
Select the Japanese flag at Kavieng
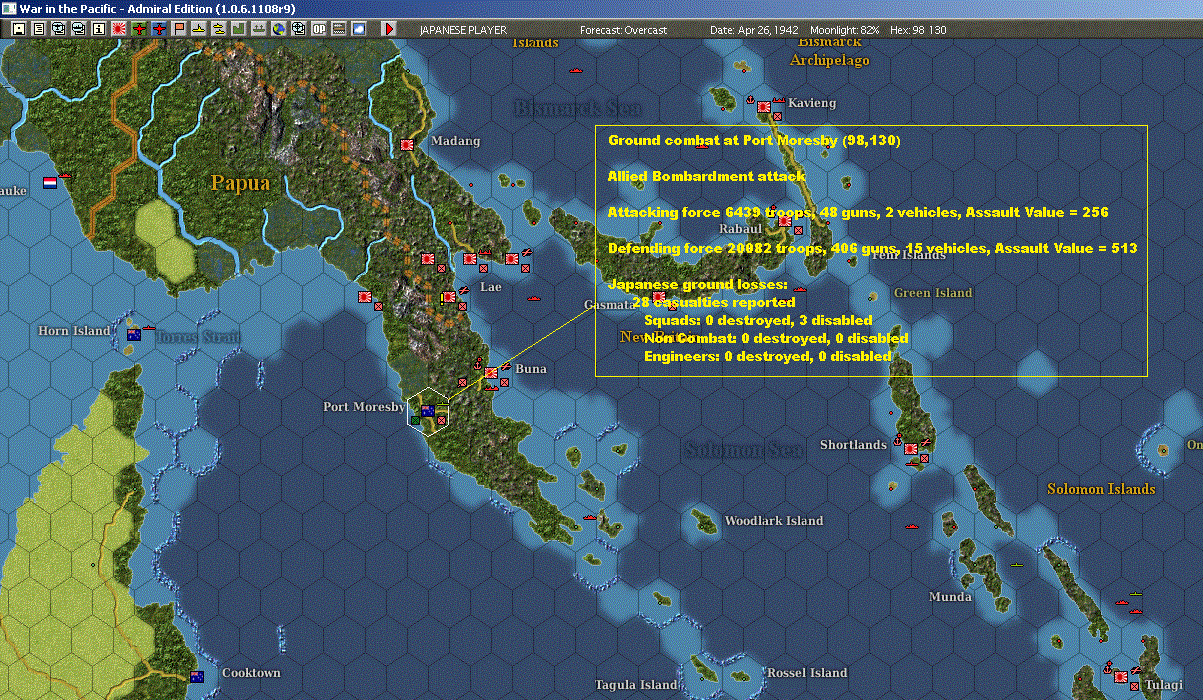point(763,106)
